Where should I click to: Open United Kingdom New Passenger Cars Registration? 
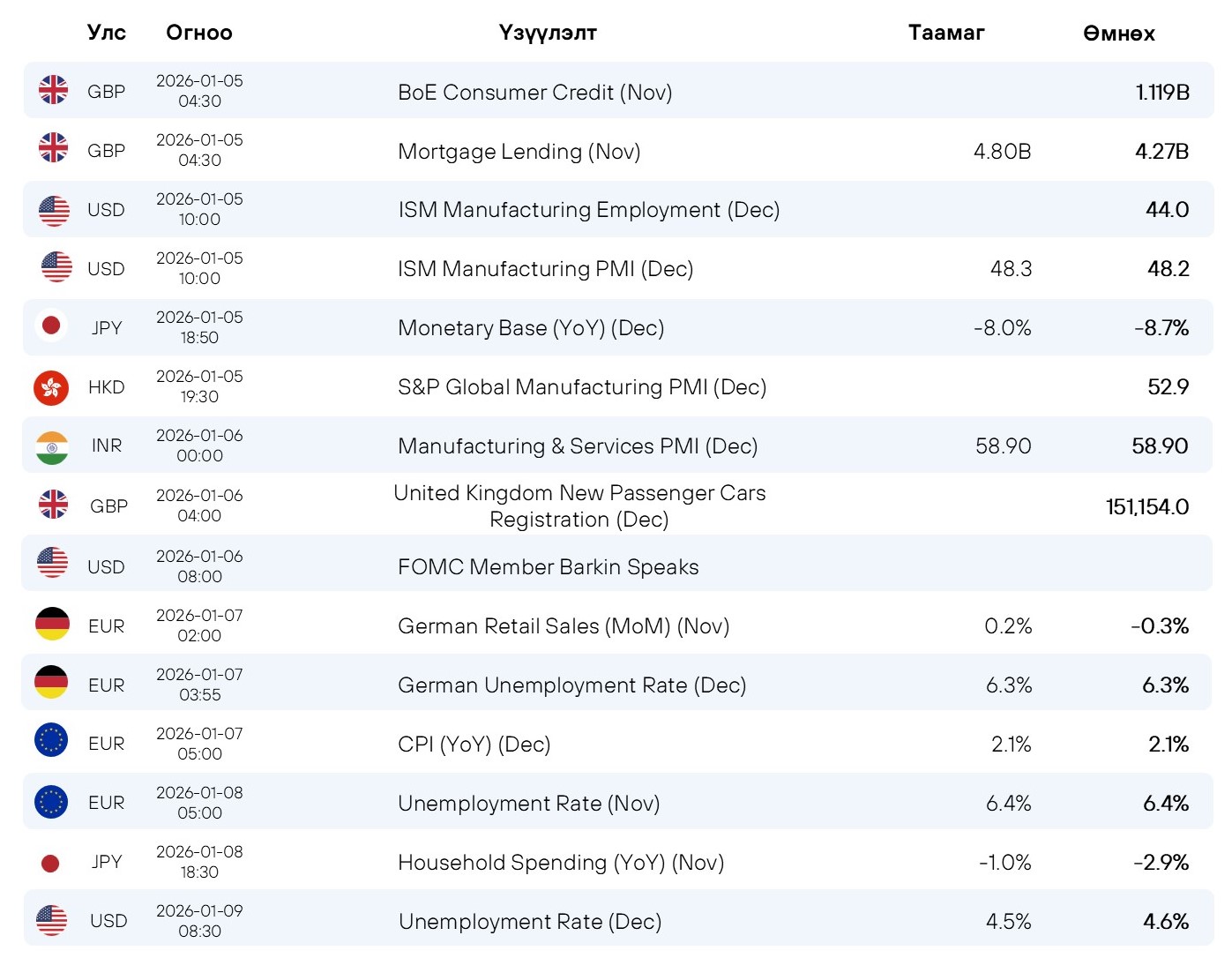coord(579,506)
